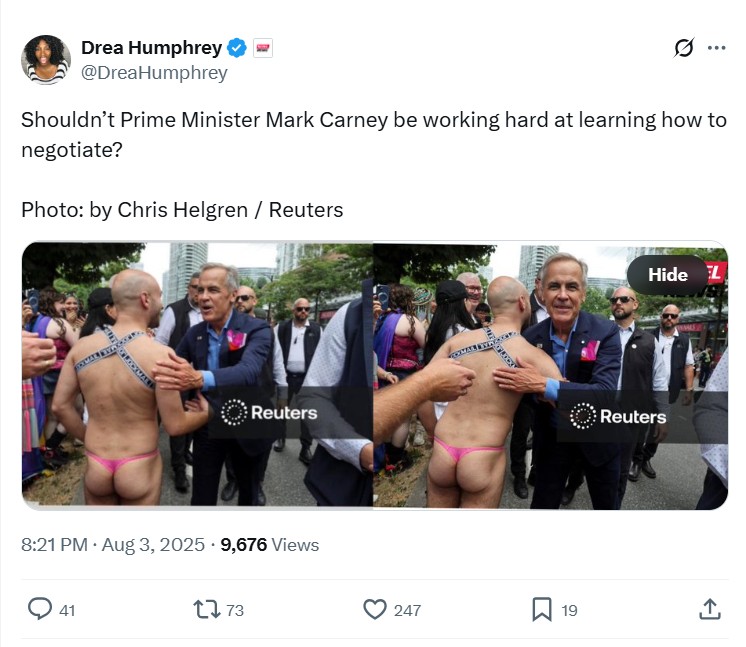Image resolution: width=746 pixels, height=647 pixels.
Task: Click the 8:21 PM Aug 3 timestamp
Action: (x=113, y=545)
